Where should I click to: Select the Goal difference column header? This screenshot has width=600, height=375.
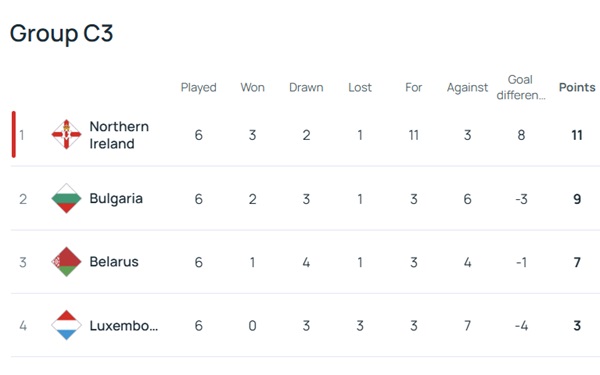click(x=521, y=87)
